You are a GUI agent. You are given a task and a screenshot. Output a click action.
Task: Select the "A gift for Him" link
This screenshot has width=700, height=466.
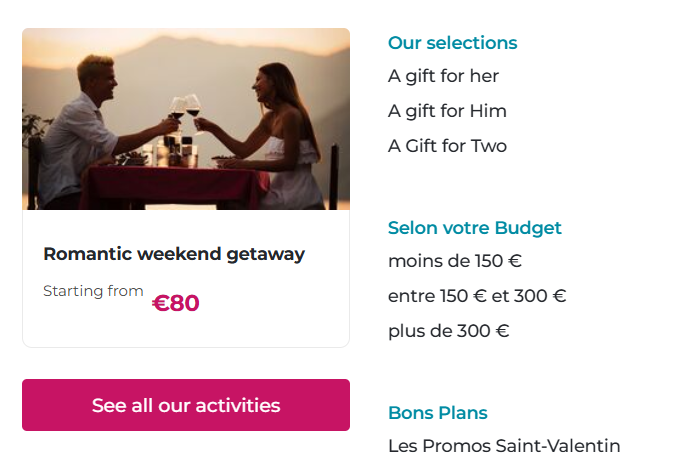tap(447, 111)
